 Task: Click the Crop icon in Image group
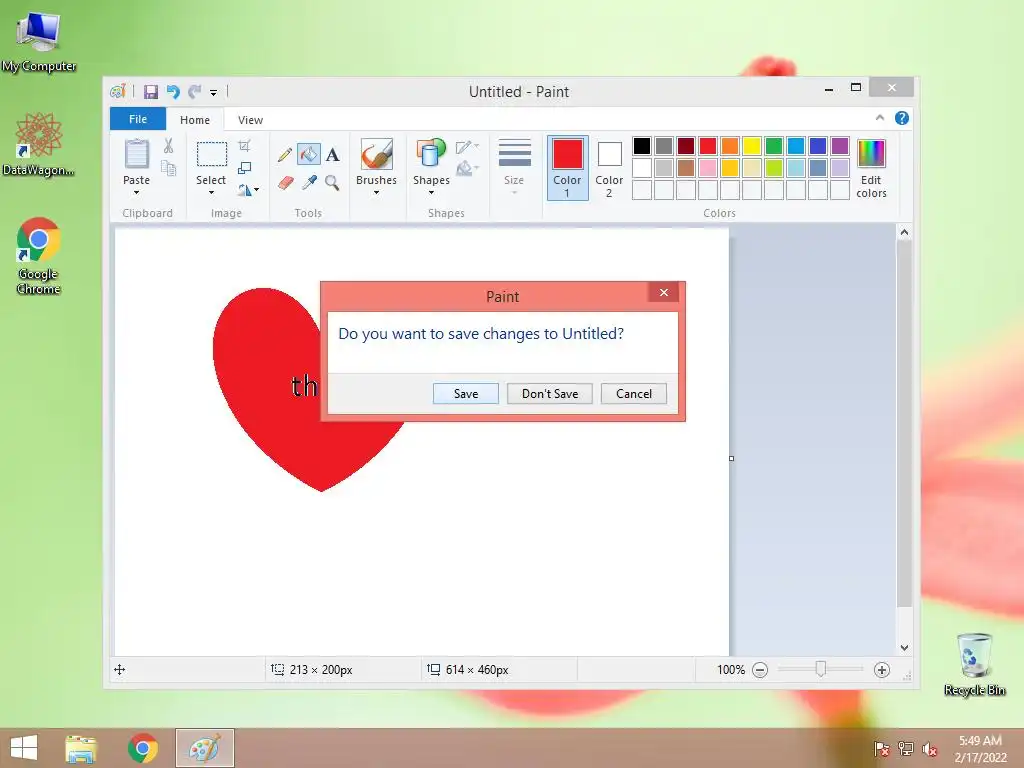click(244, 146)
